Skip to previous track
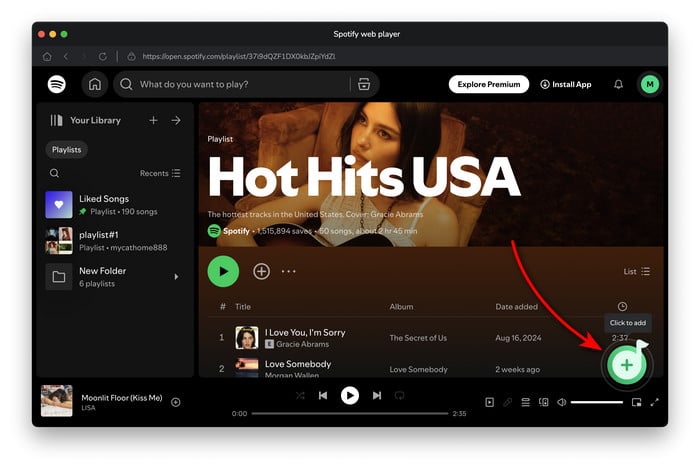The width and height of the screenshot is (700, 469). point(323,396)
